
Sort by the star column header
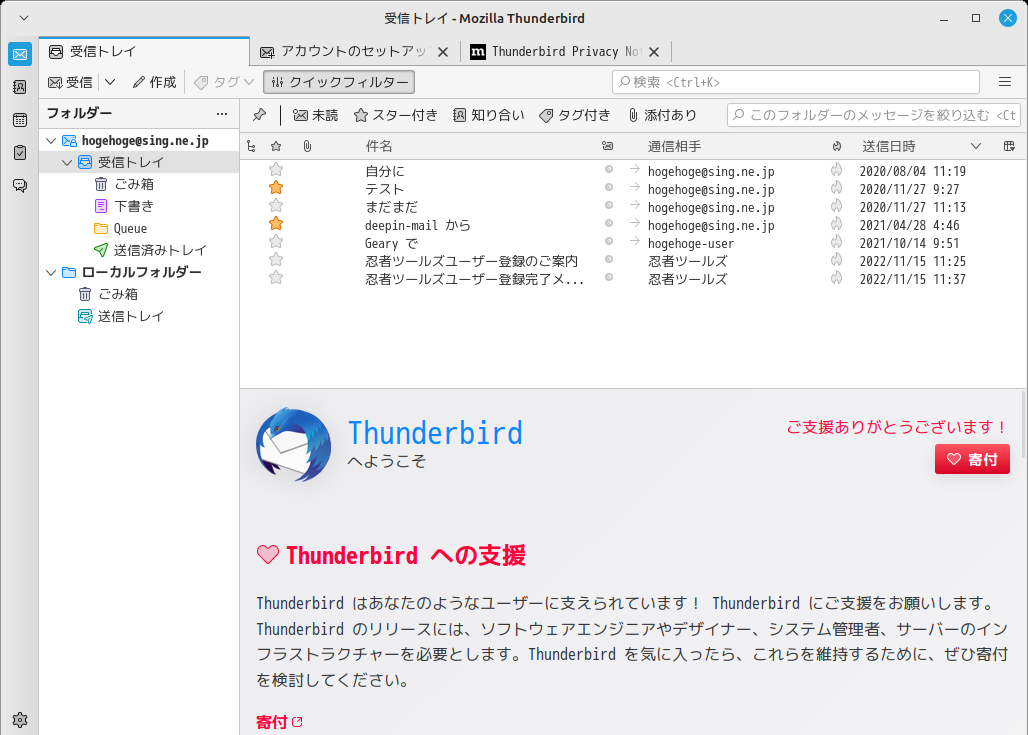(x=276, y=146)
